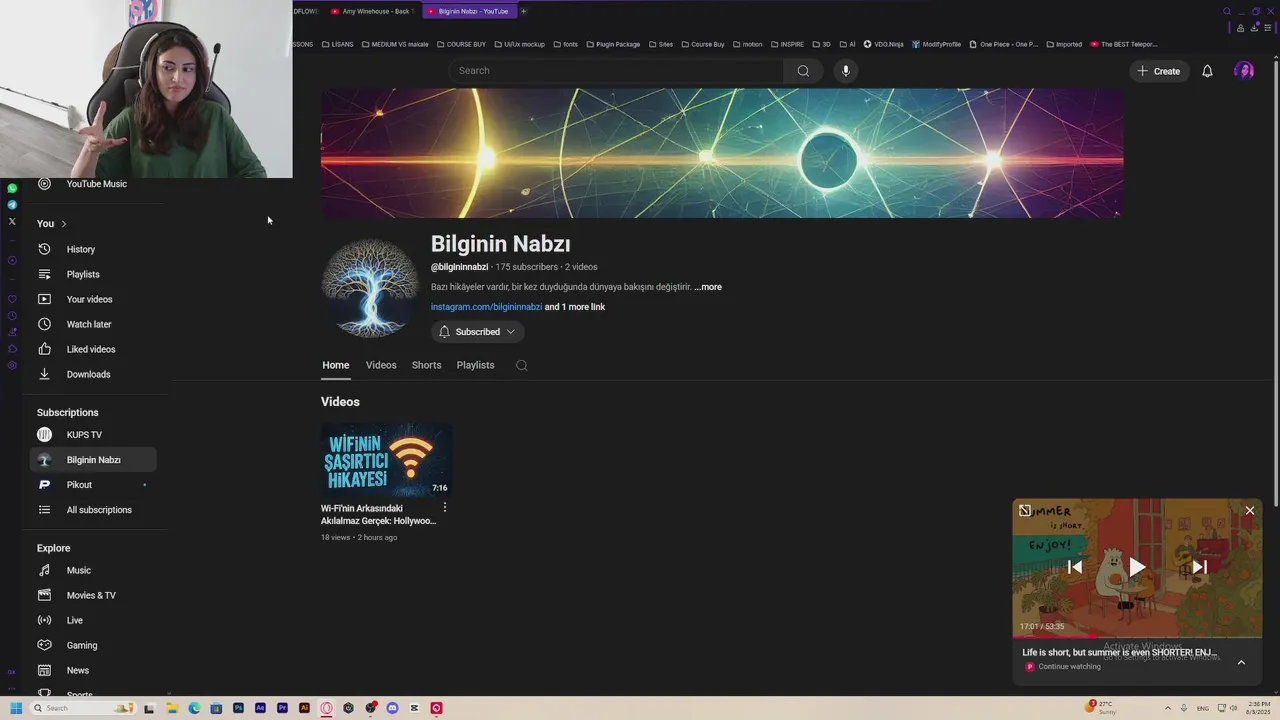Open Movies & TV under Explore
Screen dimensions: 1280x720
(x=92, y=595)
